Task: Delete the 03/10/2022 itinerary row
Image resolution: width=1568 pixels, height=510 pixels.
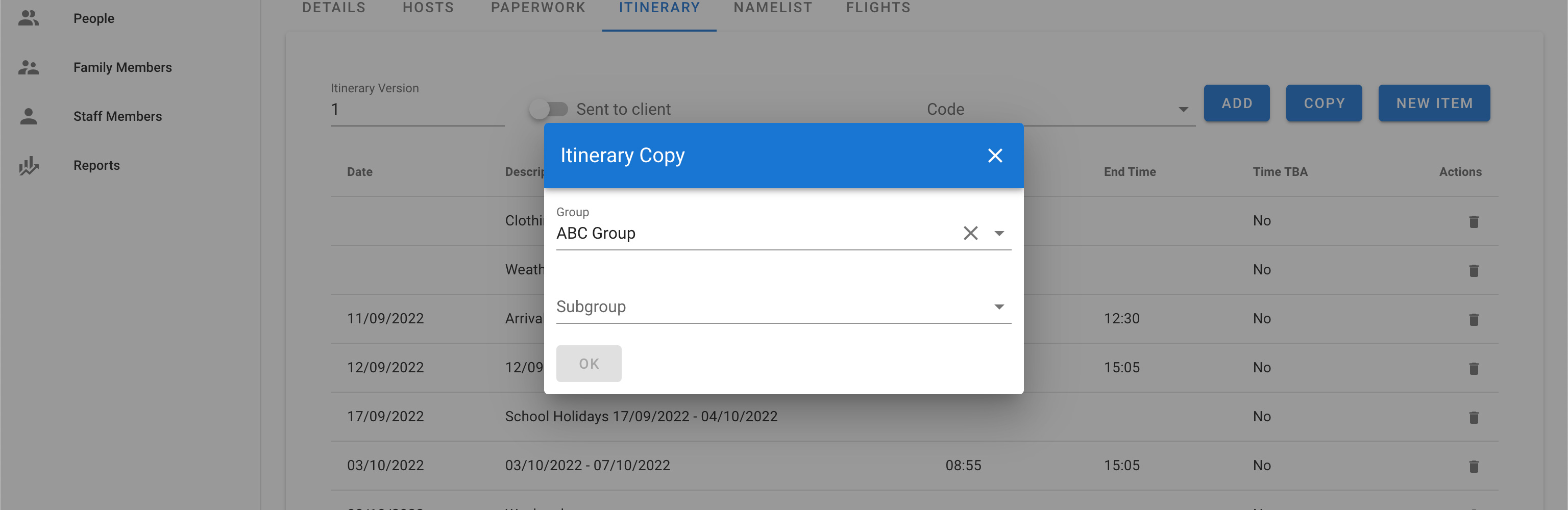Action: 1473,466
